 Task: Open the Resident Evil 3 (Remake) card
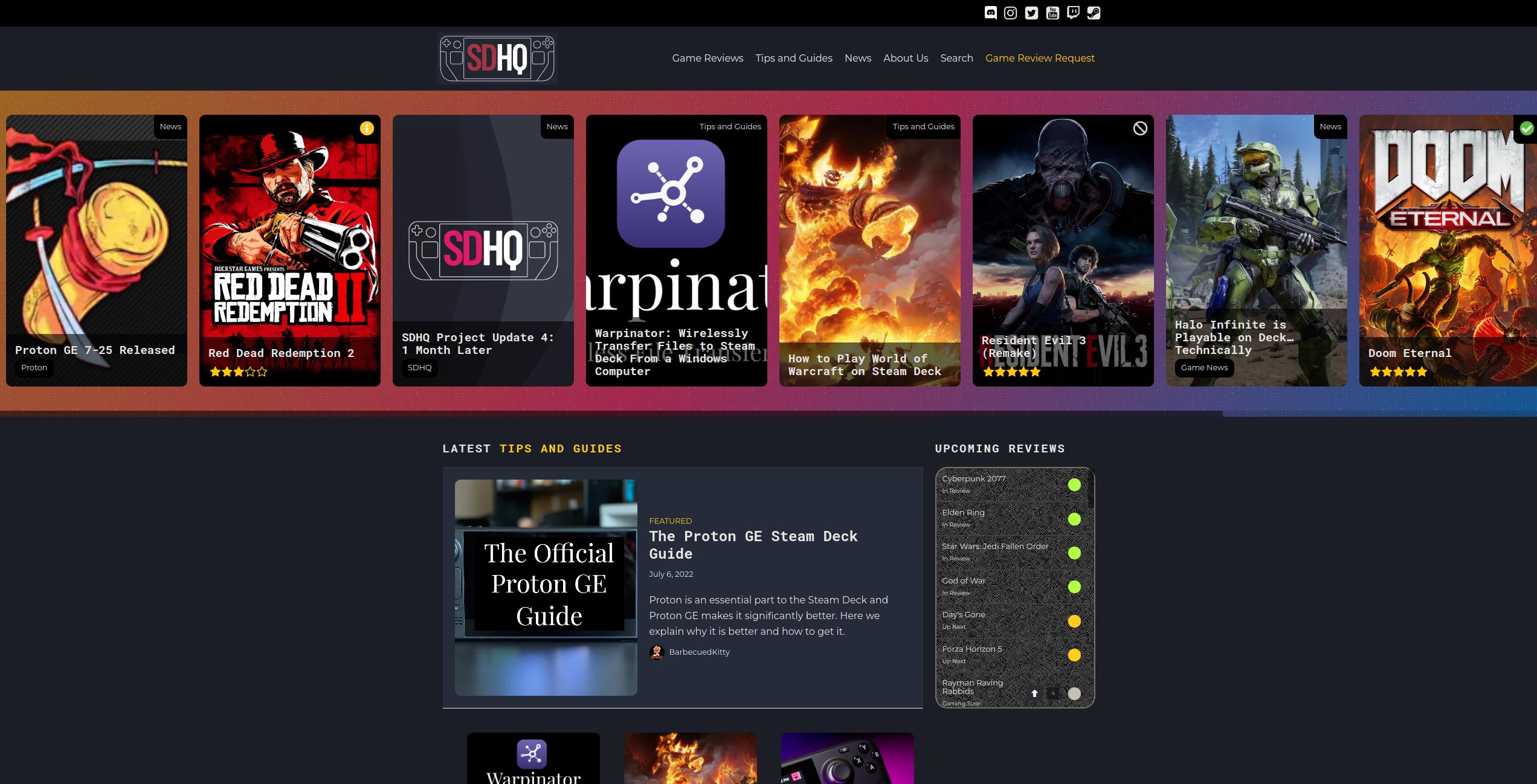1063,251
